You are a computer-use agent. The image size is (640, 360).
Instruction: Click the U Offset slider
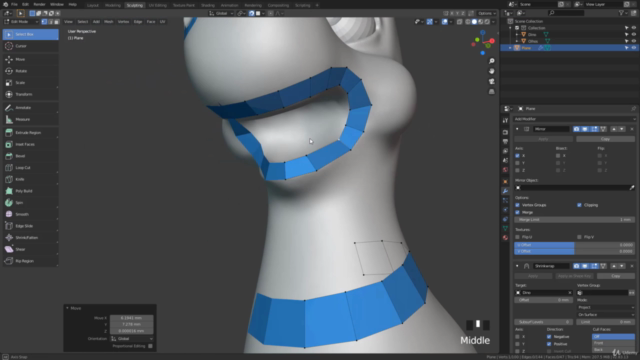coord(574,245)
